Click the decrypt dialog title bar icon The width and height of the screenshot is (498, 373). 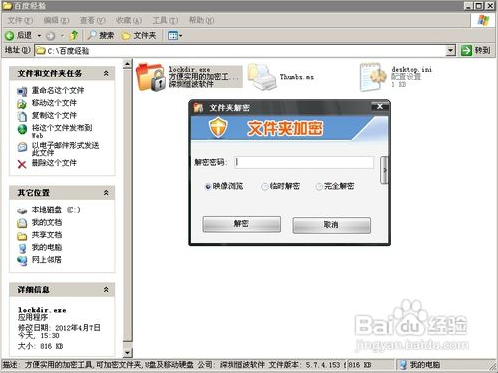198,108
